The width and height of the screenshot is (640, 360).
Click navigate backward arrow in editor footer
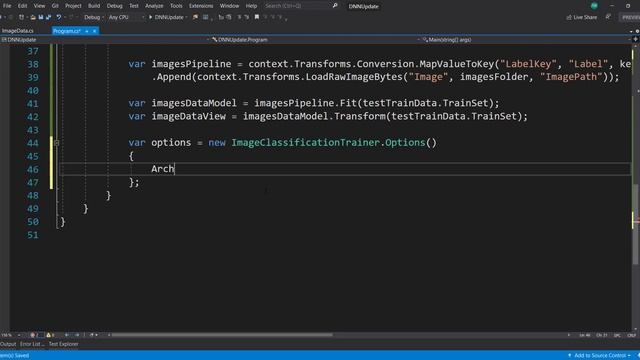pos(67,335)
